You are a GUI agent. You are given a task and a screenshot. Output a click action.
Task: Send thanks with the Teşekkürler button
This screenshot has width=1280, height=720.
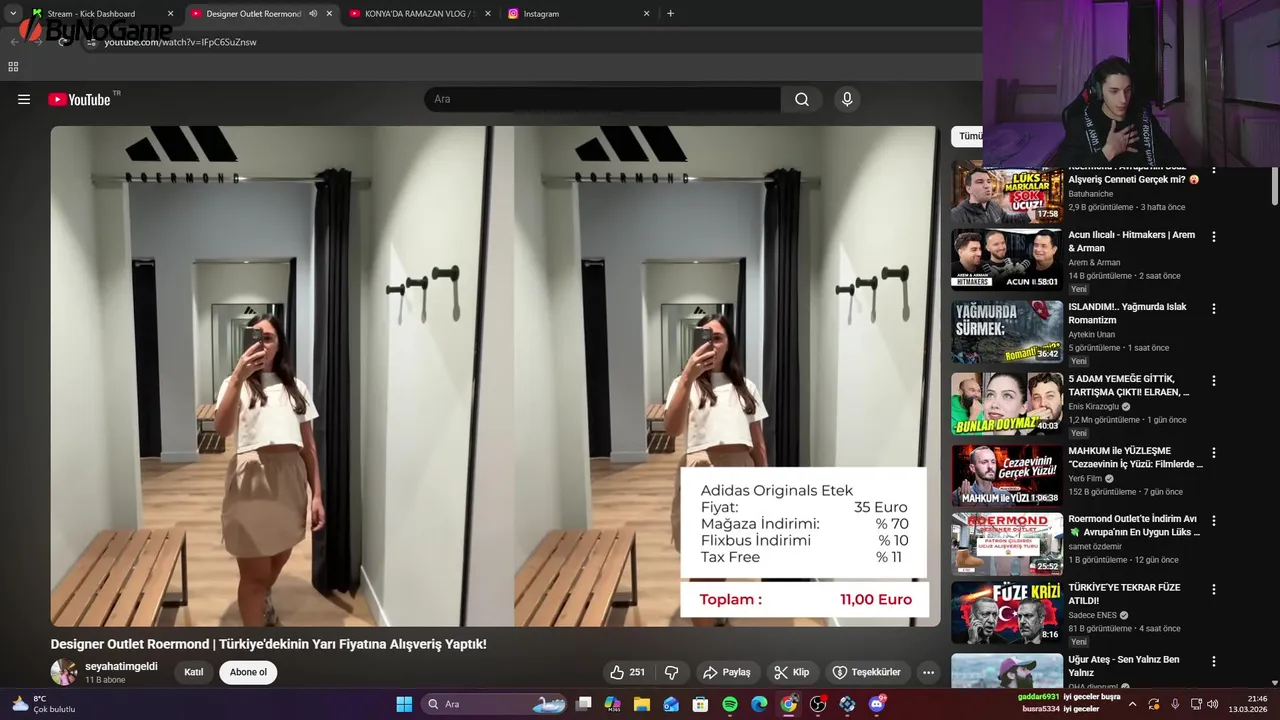[x=867, y=672]
